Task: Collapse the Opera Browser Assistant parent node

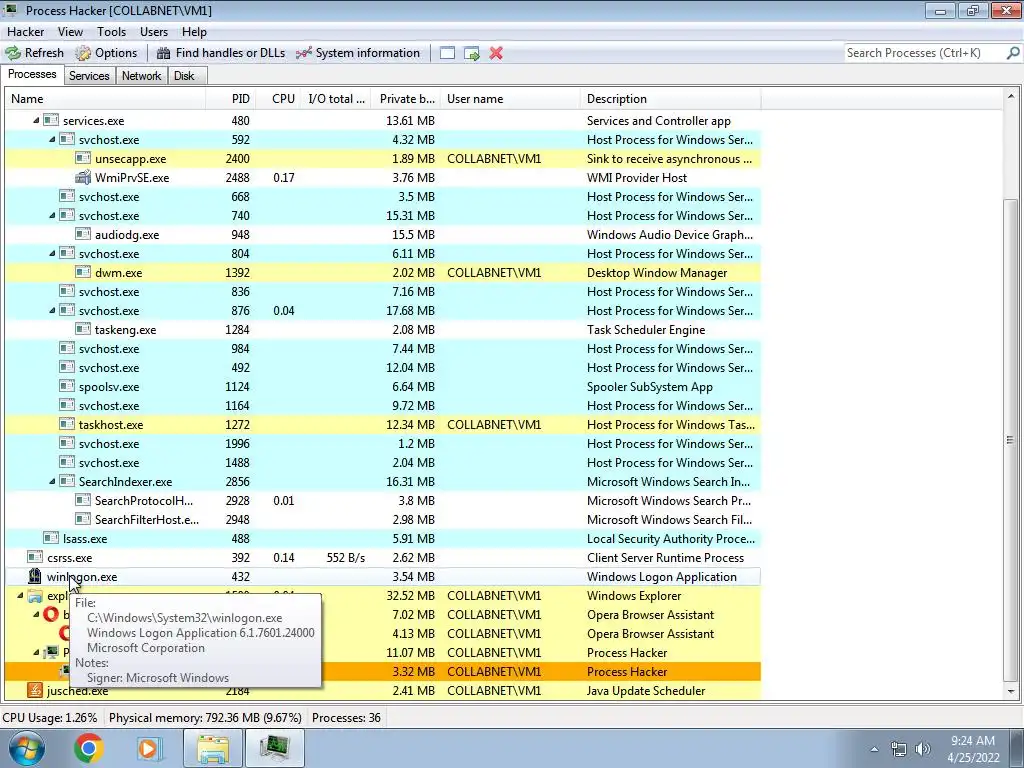Action: [x=37, y=615]
